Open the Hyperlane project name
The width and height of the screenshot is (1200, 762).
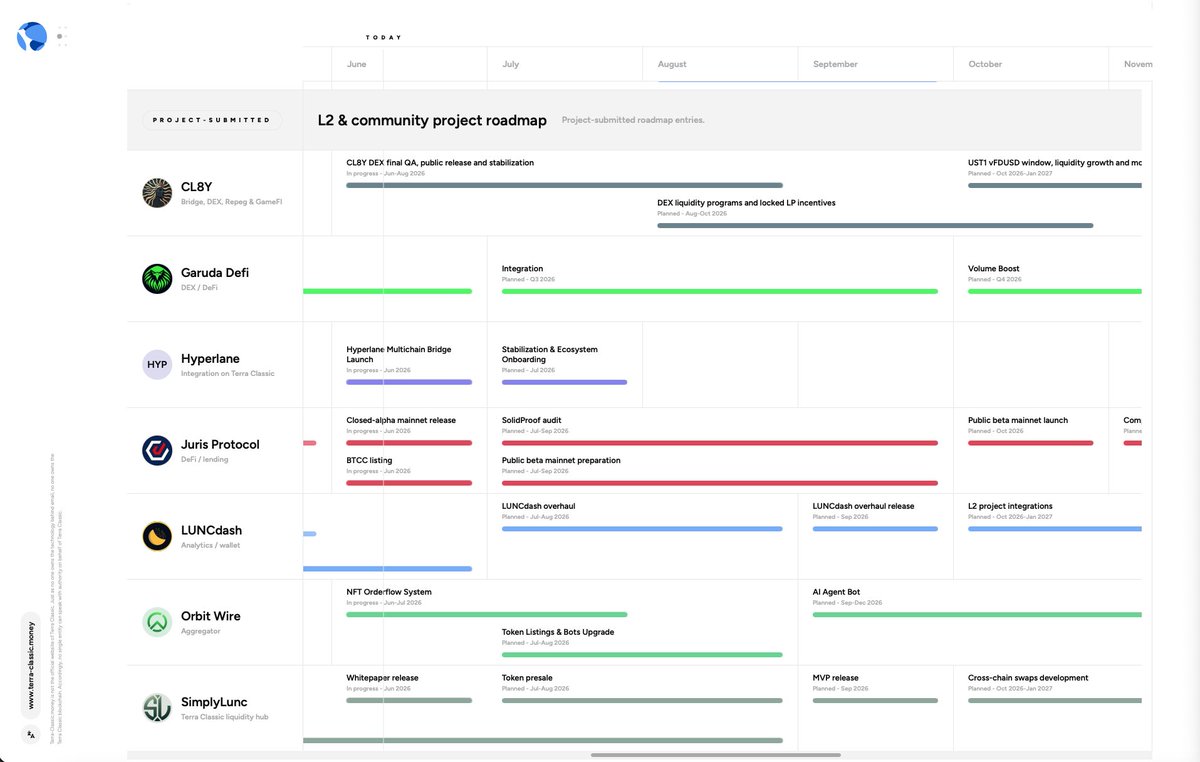pos(210,358)
